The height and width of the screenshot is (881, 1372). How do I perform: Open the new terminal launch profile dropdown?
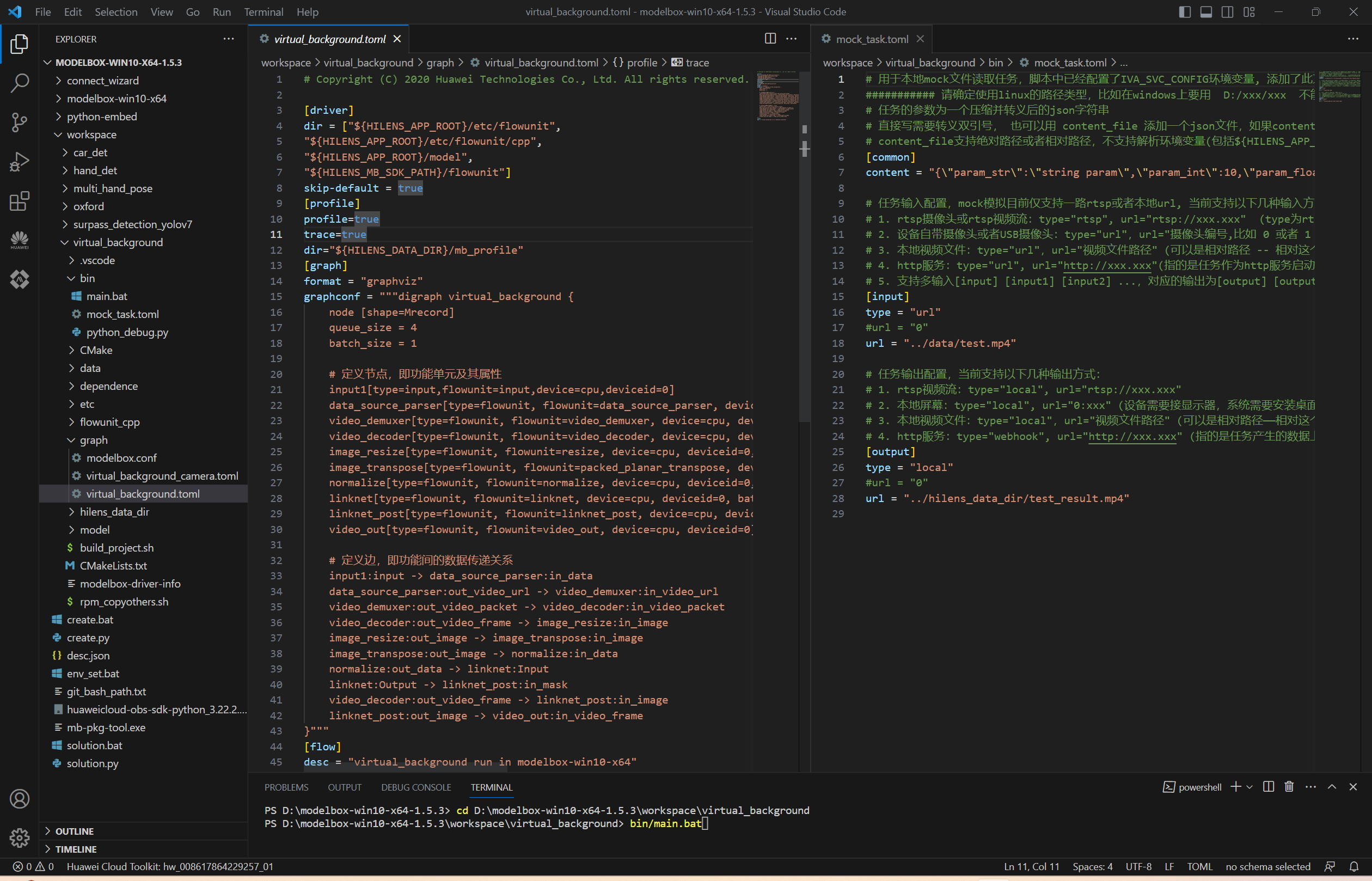click(1250, 787)
